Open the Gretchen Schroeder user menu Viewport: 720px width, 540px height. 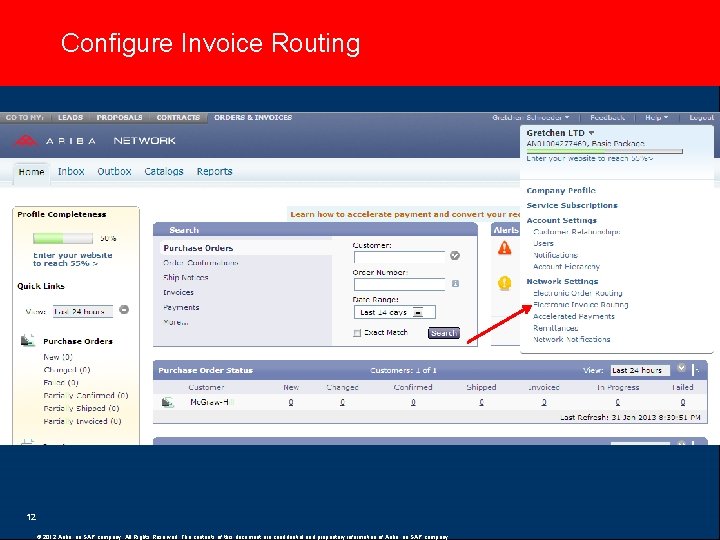pyautogui.click(x=531, y=118)
